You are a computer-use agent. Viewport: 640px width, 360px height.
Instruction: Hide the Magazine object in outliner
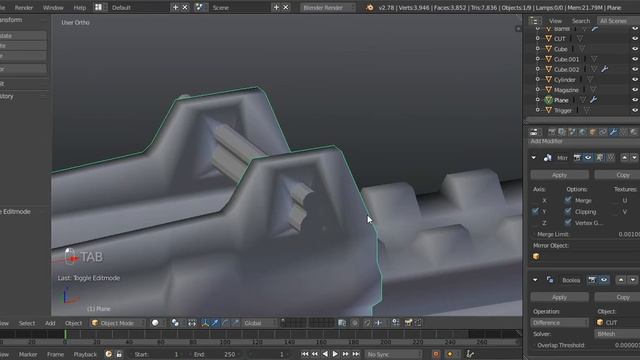pos(635,89)
